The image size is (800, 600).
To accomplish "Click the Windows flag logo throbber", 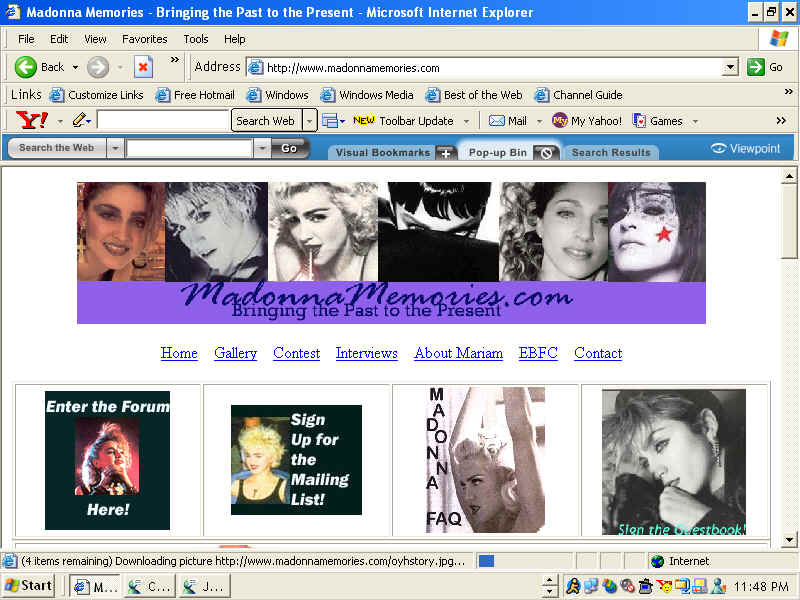I will click(779, 39).
